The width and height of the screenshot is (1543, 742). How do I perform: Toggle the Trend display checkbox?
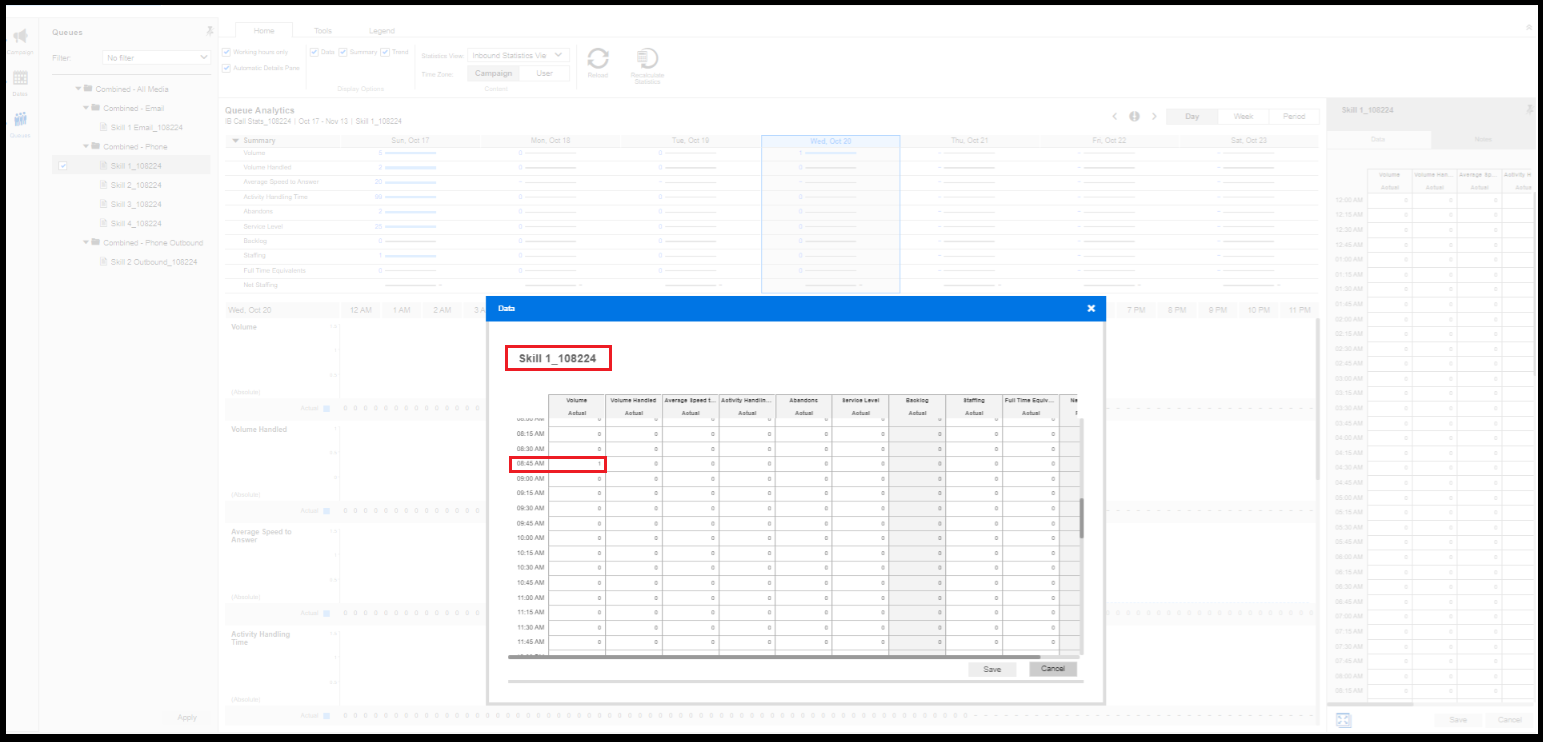[385, 52]
